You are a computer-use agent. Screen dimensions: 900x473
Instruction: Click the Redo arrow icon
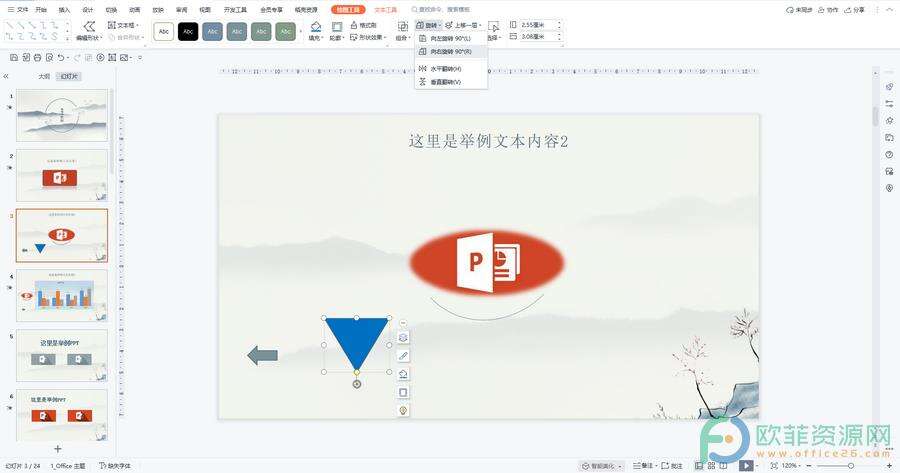pos(79,57)
